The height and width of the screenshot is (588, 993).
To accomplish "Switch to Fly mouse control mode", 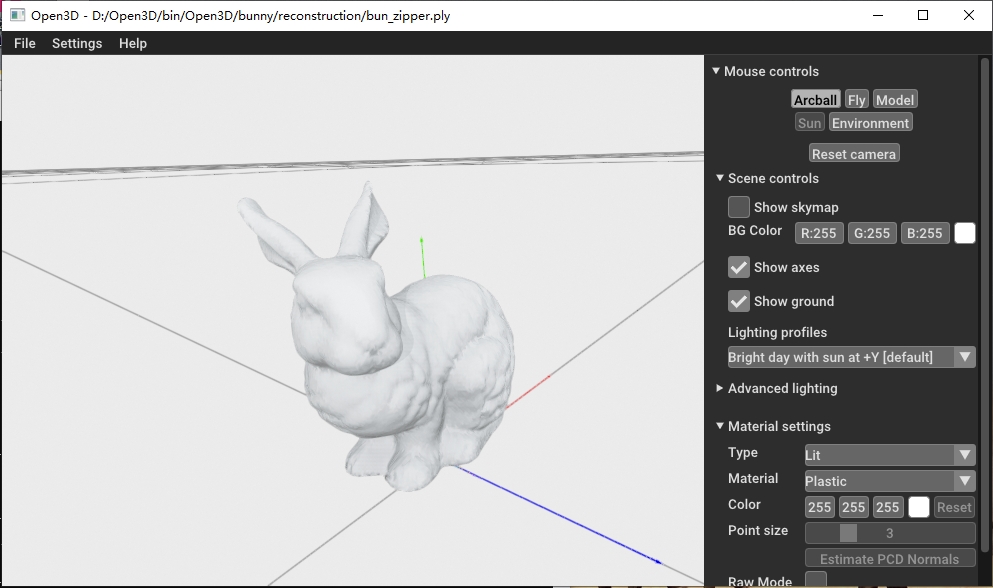I will pos(856,99).
